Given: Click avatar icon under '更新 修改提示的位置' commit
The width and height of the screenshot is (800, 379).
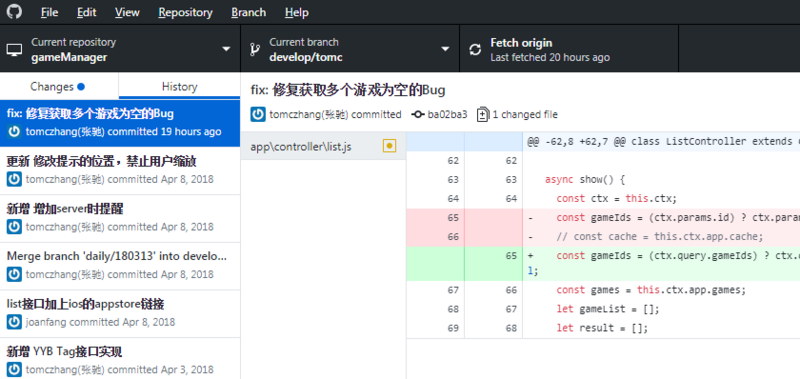Looking at the screenshot, I should (x=14, y=179).
